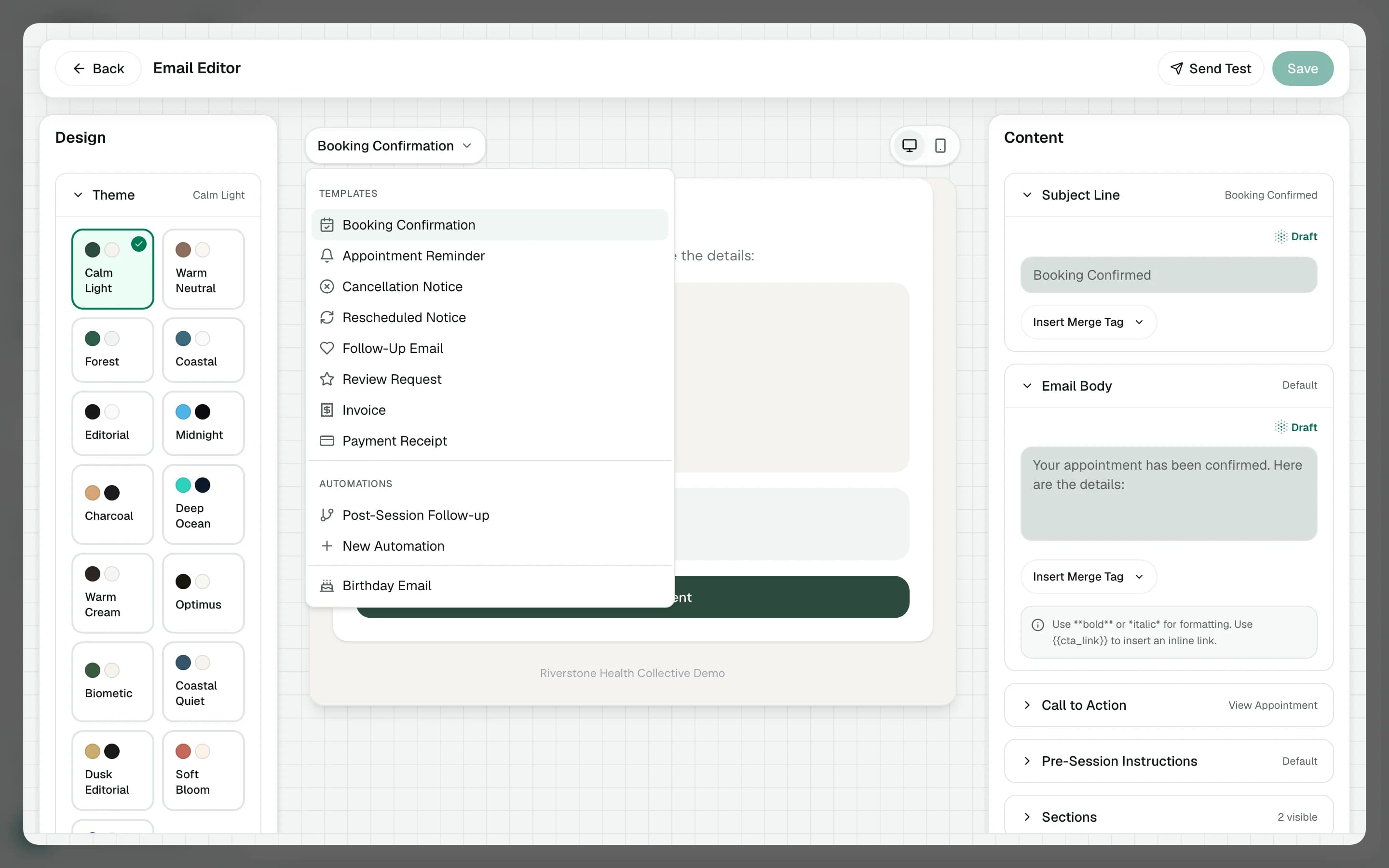This screenshot has height=868, width=1389.
Task: Click the heart icon for Follow-Up Email
Action: [x=327, y=348]
